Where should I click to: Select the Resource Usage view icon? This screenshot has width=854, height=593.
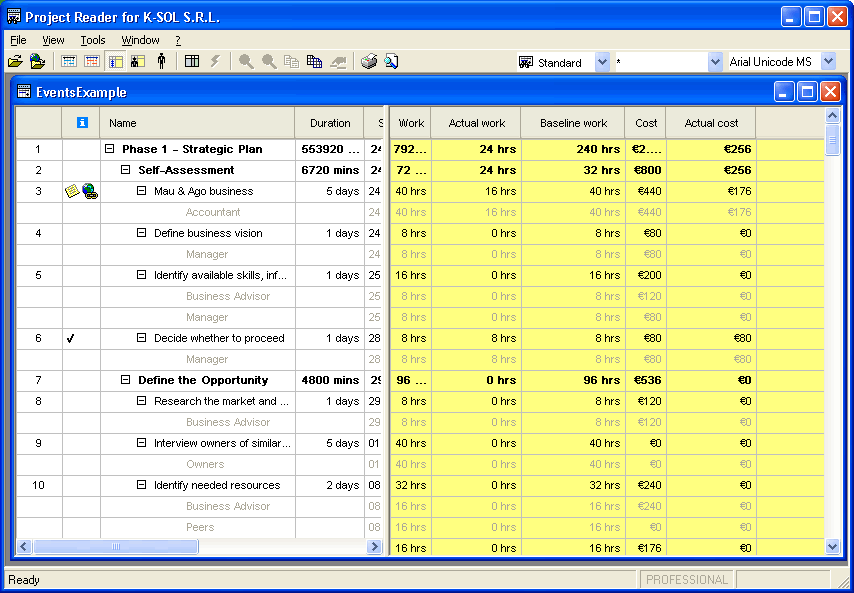[138, 62]
